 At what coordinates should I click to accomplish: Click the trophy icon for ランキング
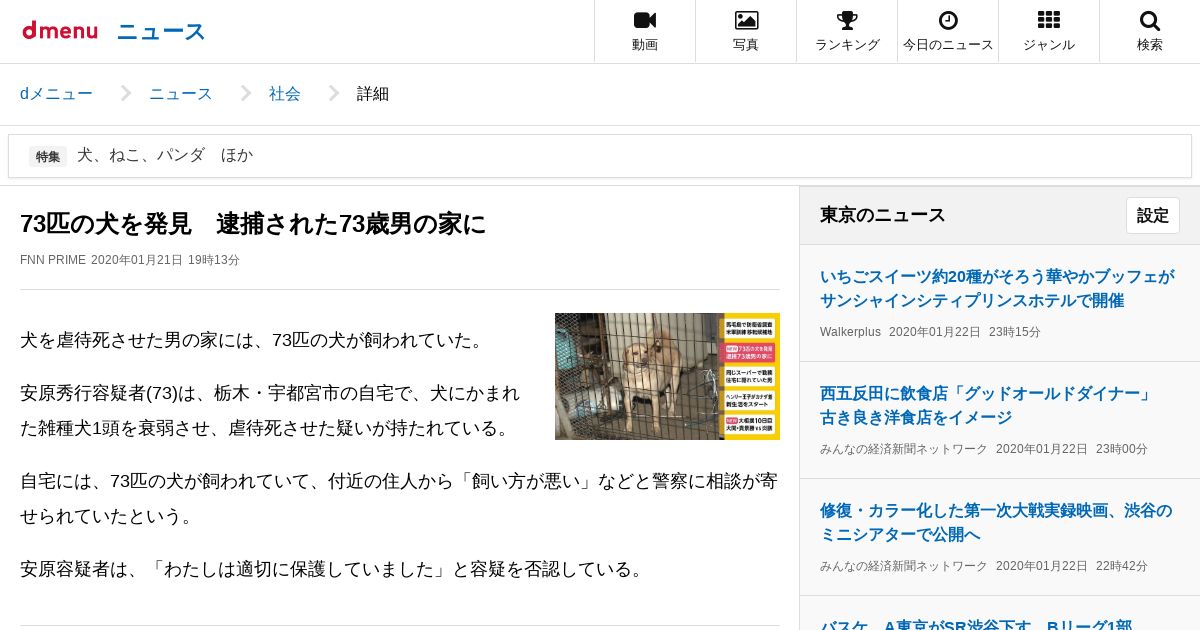pyautogui.click(x=847, y=20)
